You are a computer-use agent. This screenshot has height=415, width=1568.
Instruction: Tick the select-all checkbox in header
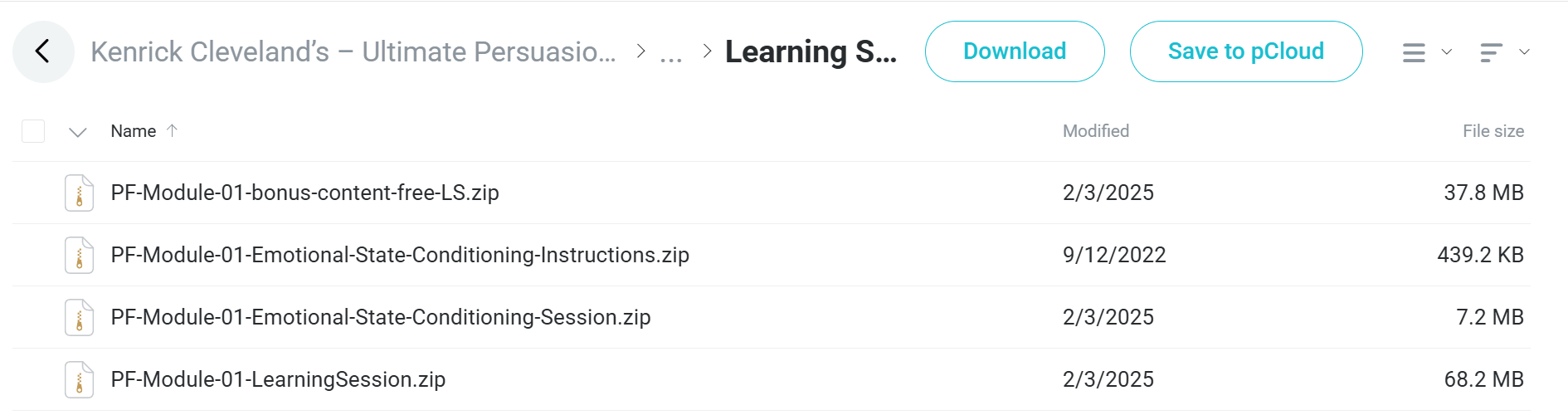pyautogui.click(x=33, y=131)
